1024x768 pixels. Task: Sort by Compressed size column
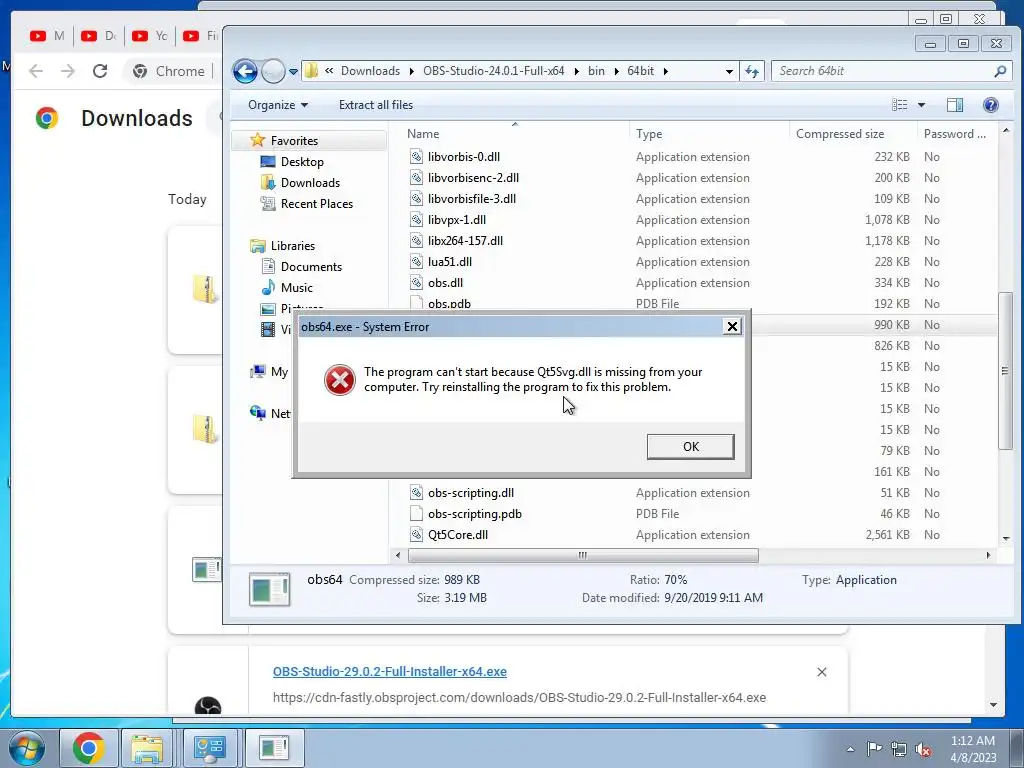(x=840, y=134)
